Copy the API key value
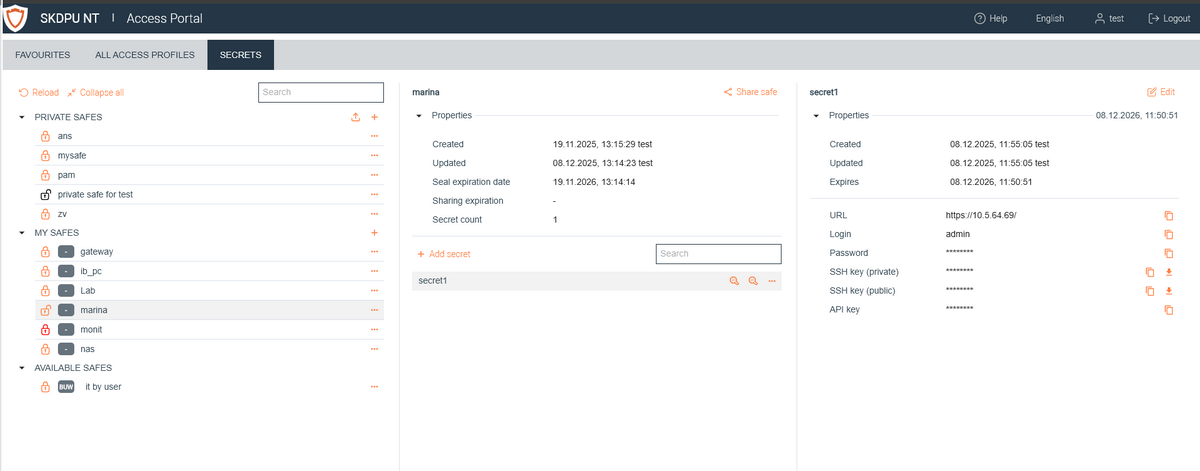Image resolution: width=1200 pixels, height=471 pixels. click(1167, 310)
